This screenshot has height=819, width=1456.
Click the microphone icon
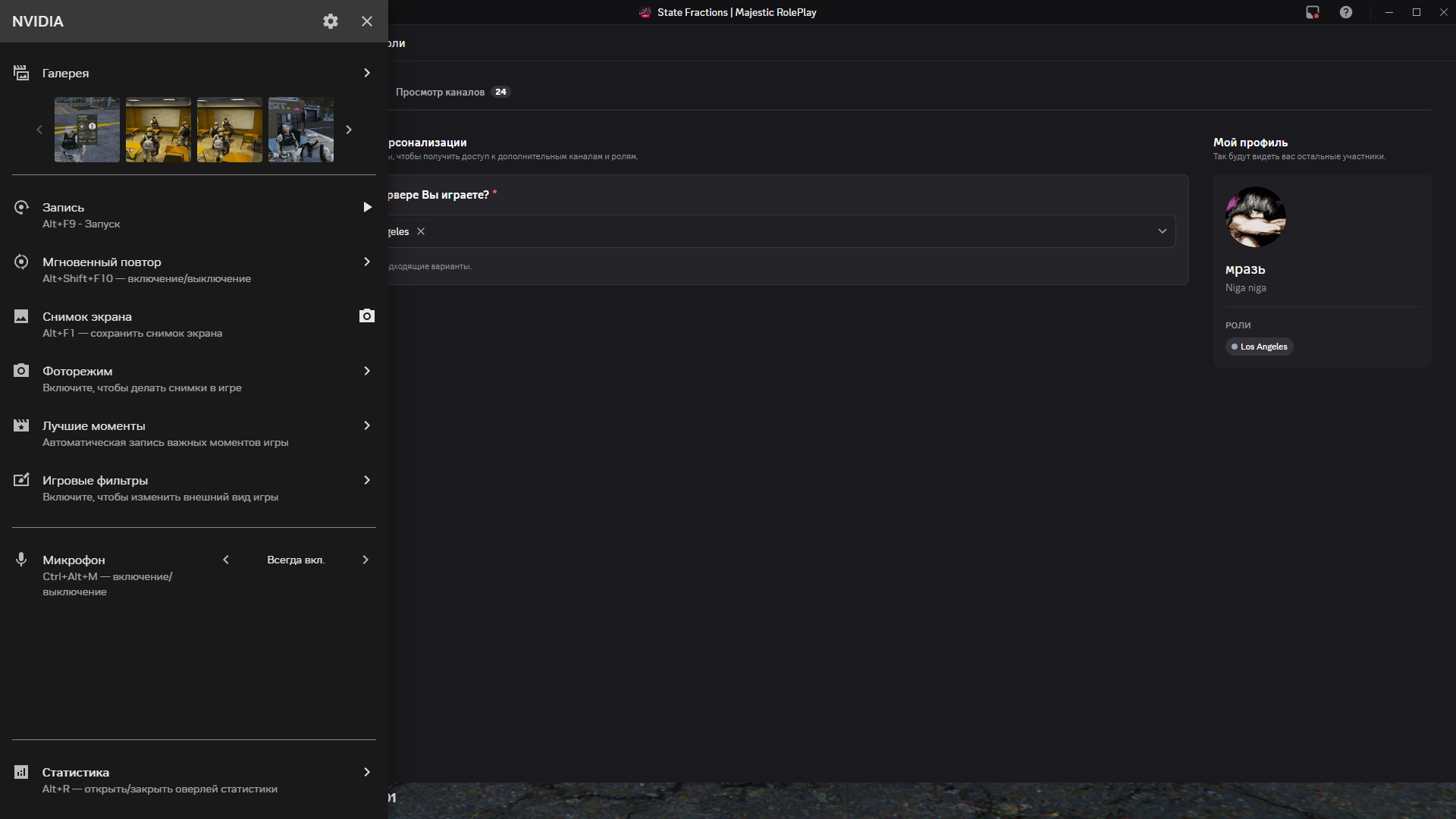coord(21,560)
